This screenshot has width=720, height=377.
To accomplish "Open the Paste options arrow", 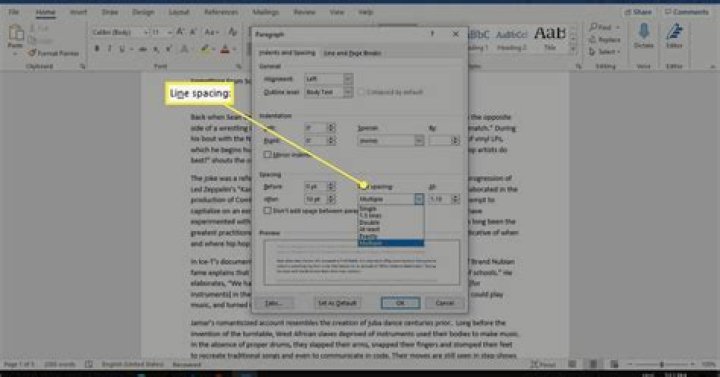I will click(15, 53).
